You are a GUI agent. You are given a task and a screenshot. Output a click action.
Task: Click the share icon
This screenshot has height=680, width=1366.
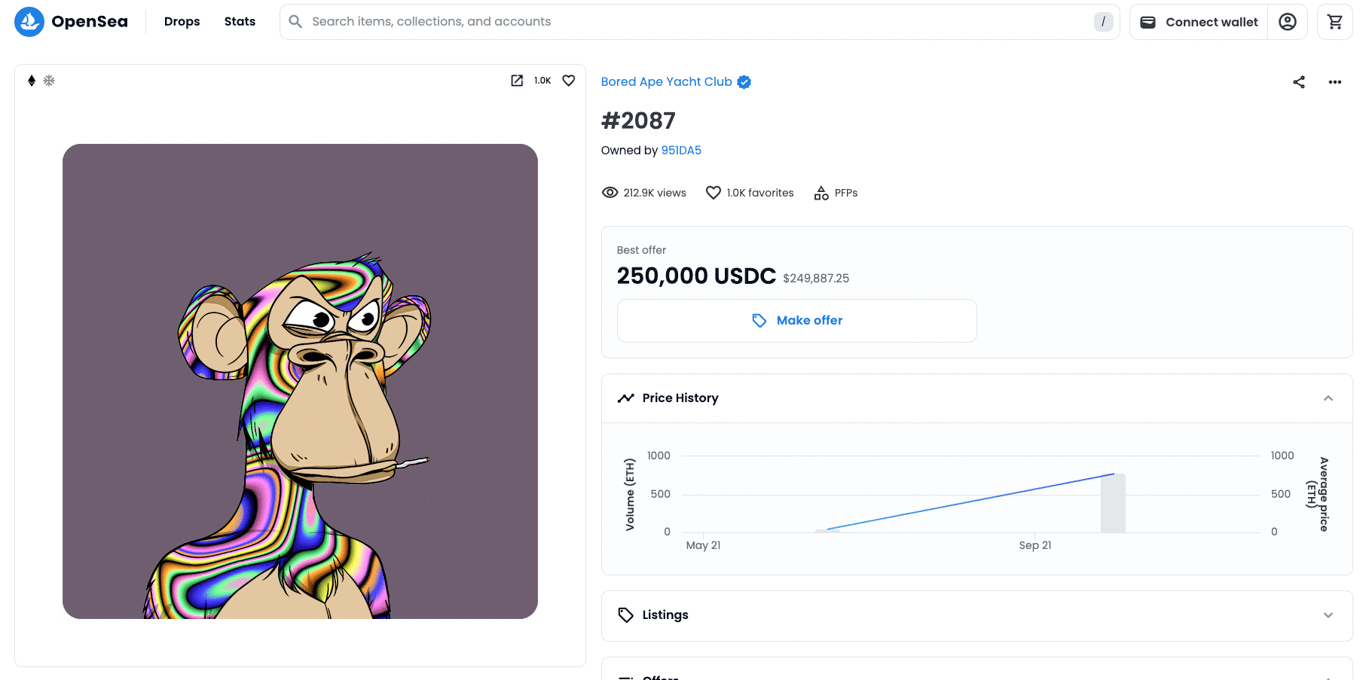click(x=1298, y=82)
